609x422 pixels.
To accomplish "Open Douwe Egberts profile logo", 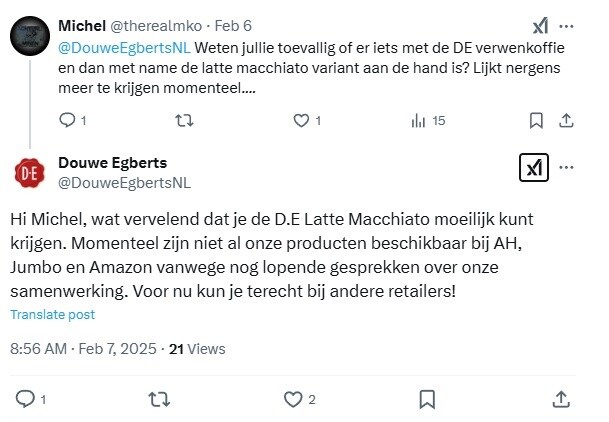I will point(30,172).
